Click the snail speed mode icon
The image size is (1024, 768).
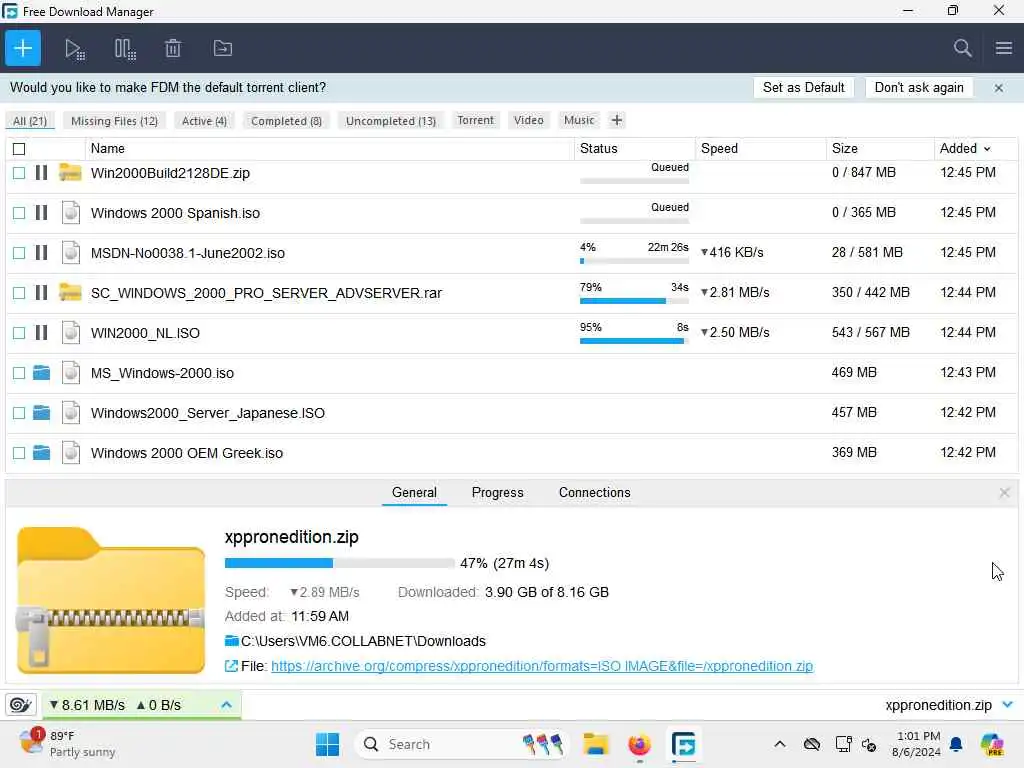click(x=20, y=705)
